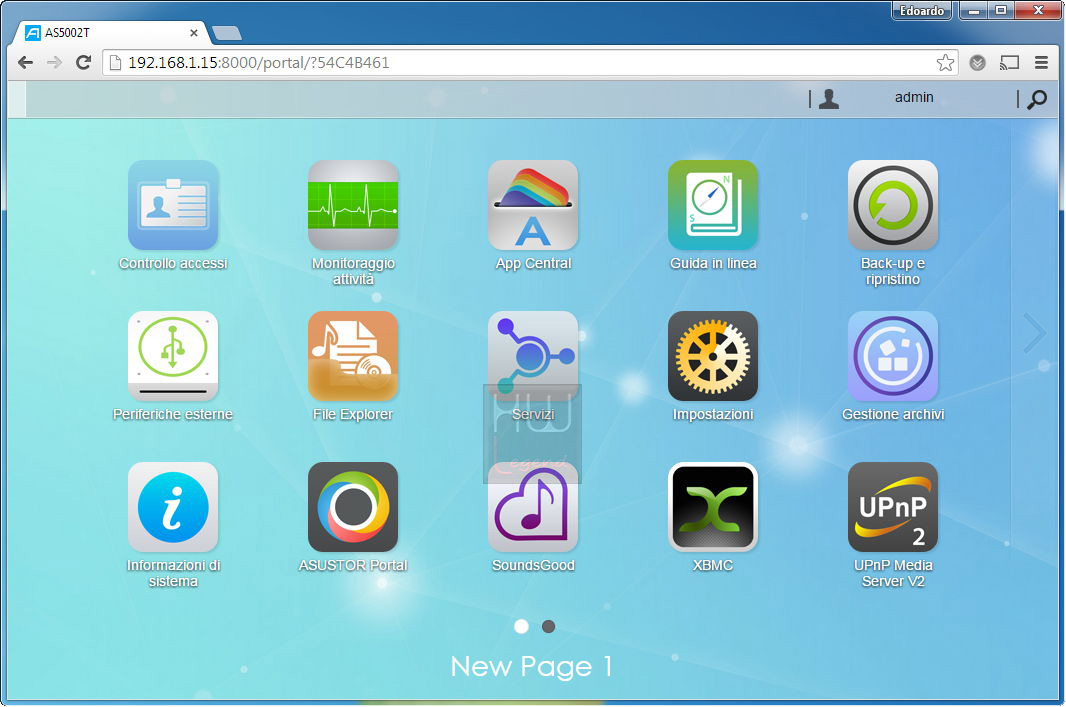Open the Servizi app icon
The width and height of the screenshot is (1066, 707).
coord(533,356)
